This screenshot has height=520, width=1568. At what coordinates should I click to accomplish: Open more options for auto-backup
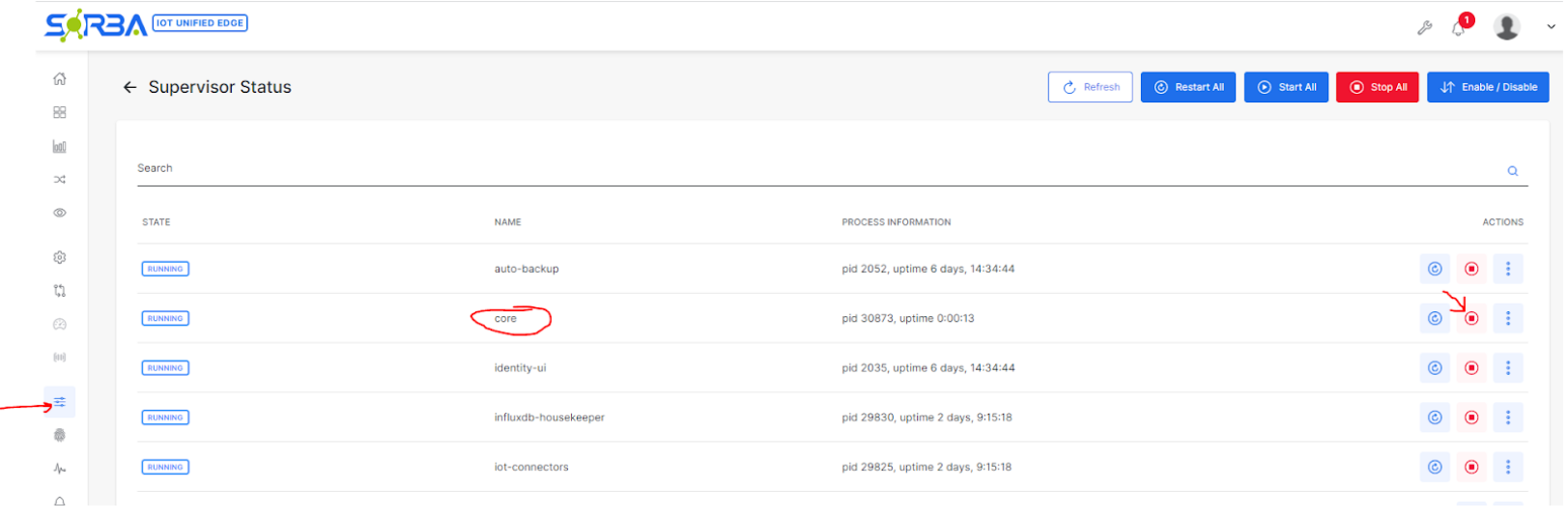[1507, 269]
